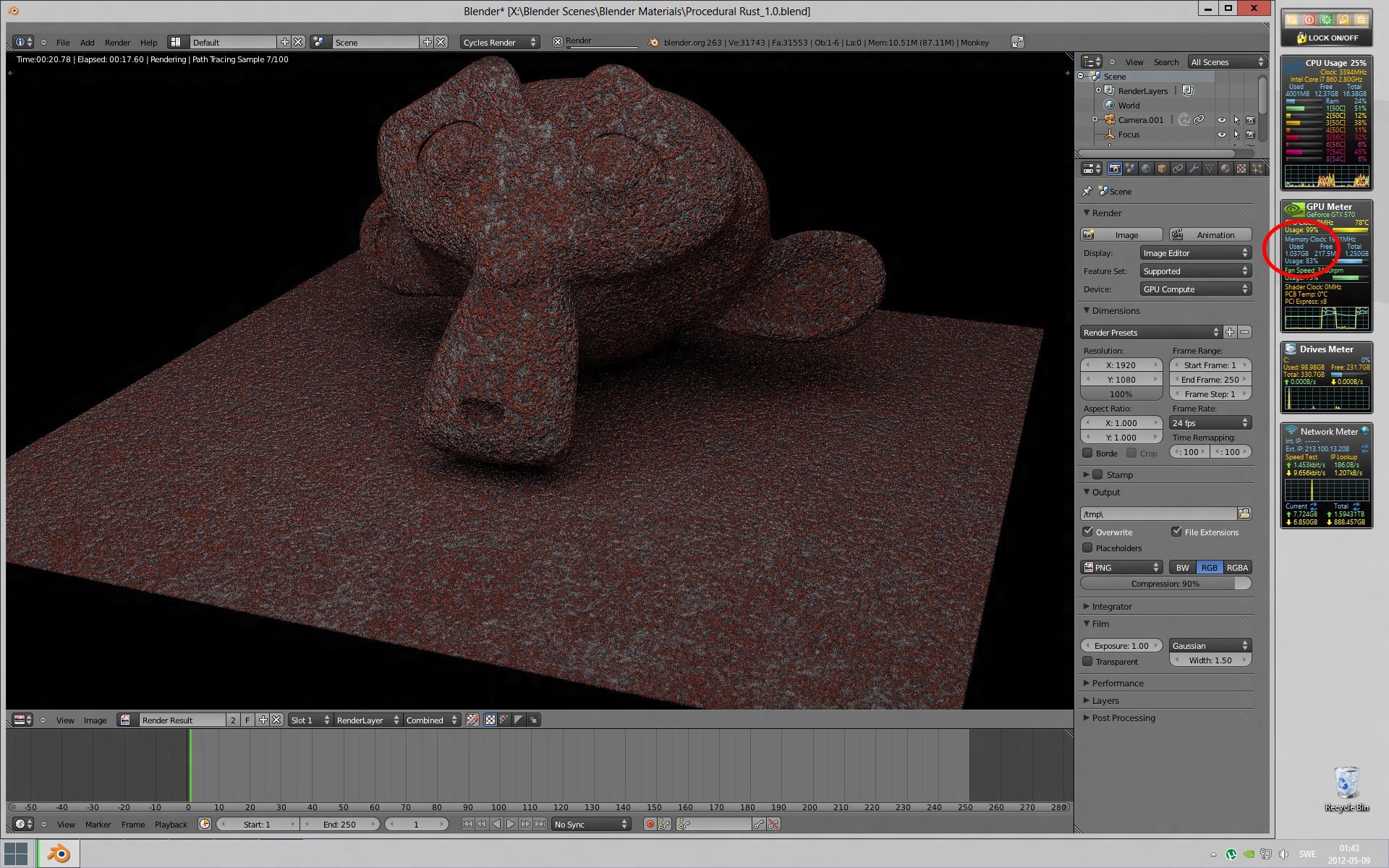Click the camera lock icon in outliner

(x=1250, y=119)
